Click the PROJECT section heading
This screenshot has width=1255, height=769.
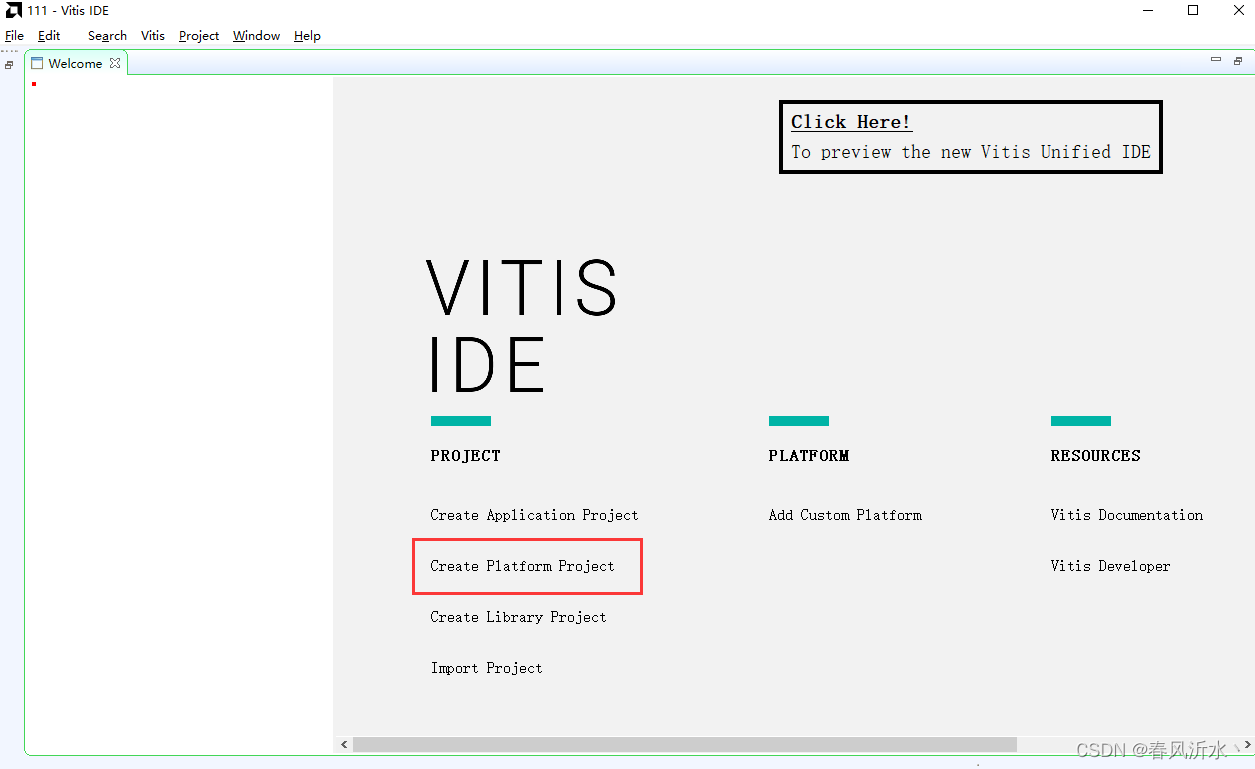coord(465,456)
